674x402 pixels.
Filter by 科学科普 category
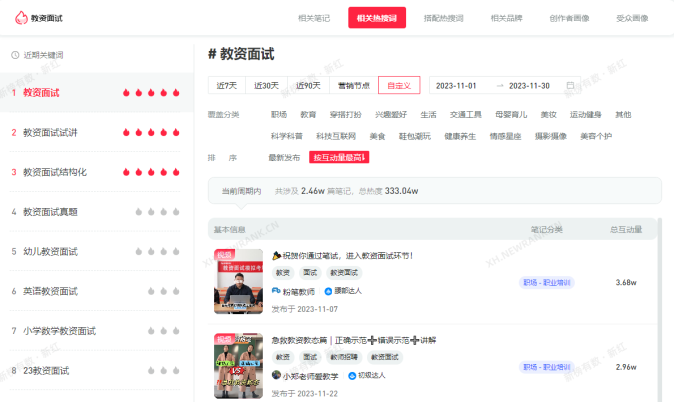[287, 136]
